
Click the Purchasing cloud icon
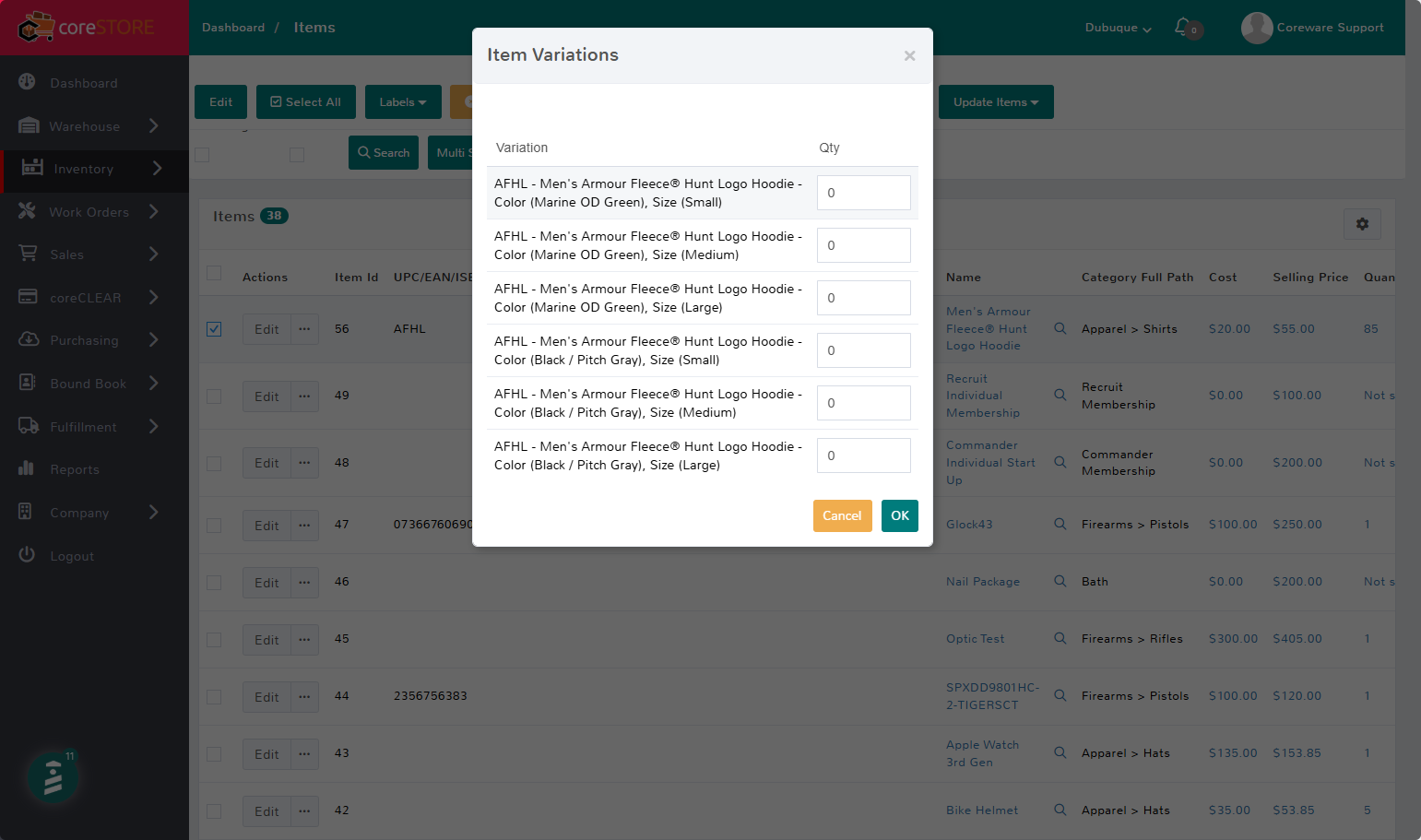(29, 339)
